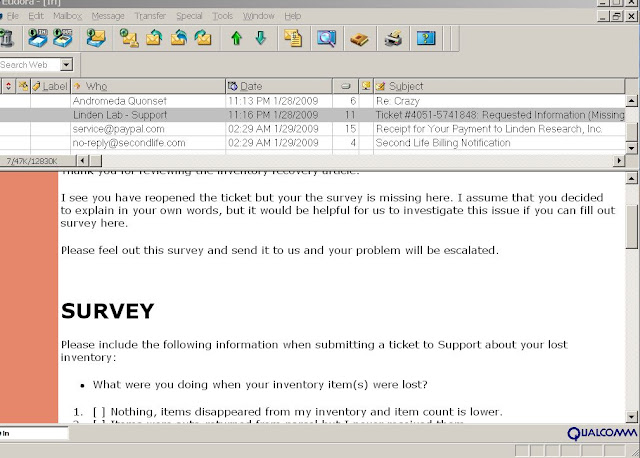Click the Forward toolbar icon
Viewport: 640px width, 458px height.
click(x=203, y=38)
